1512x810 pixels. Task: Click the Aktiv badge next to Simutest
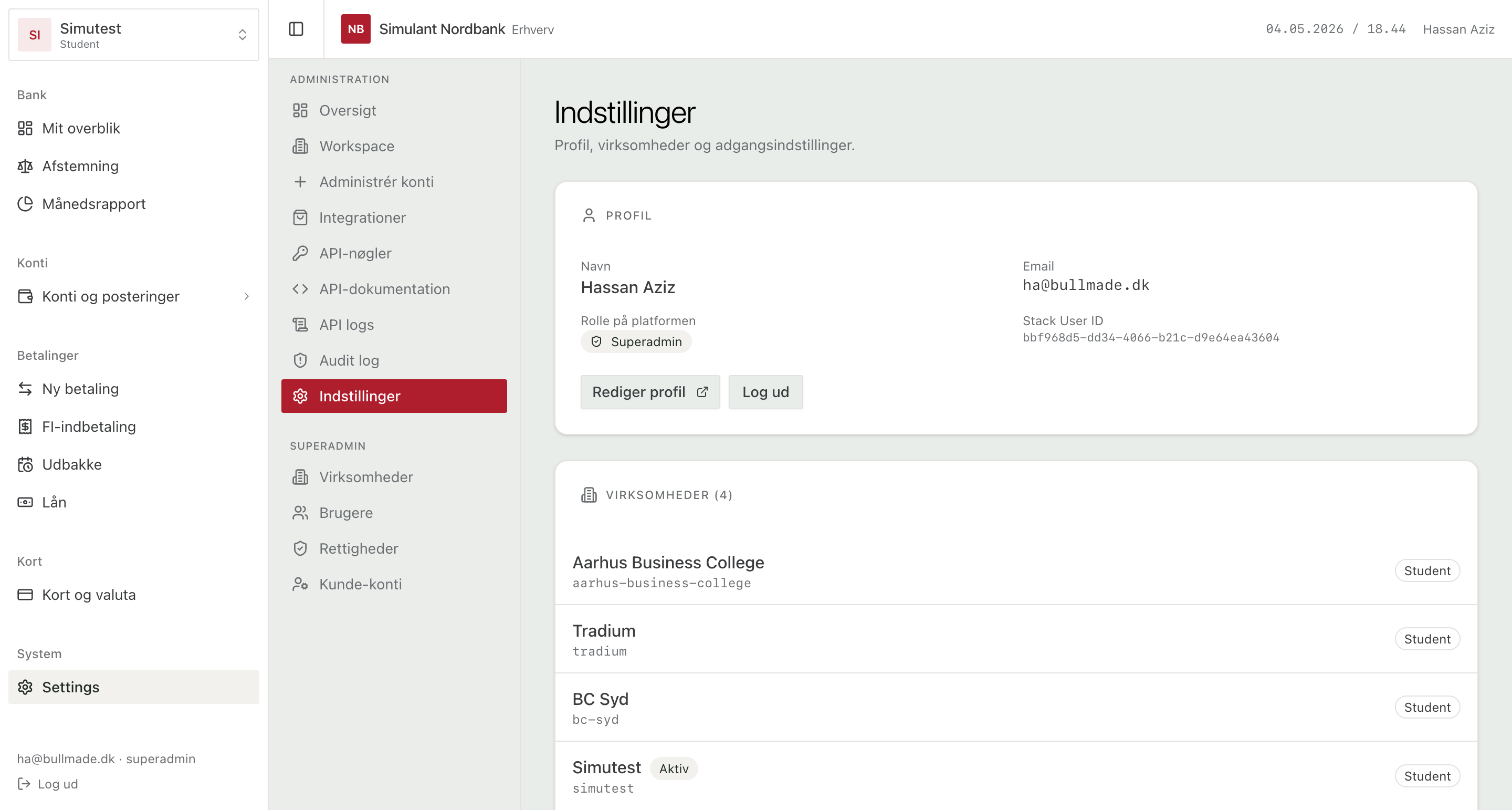click(x=673, y=769)
